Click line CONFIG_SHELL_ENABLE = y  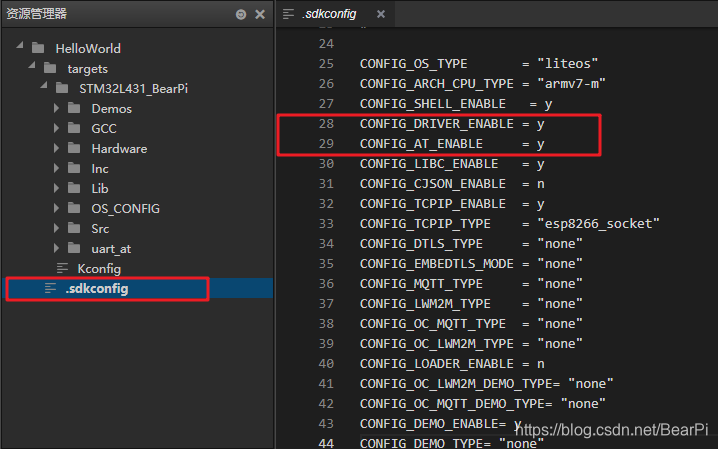456,104
